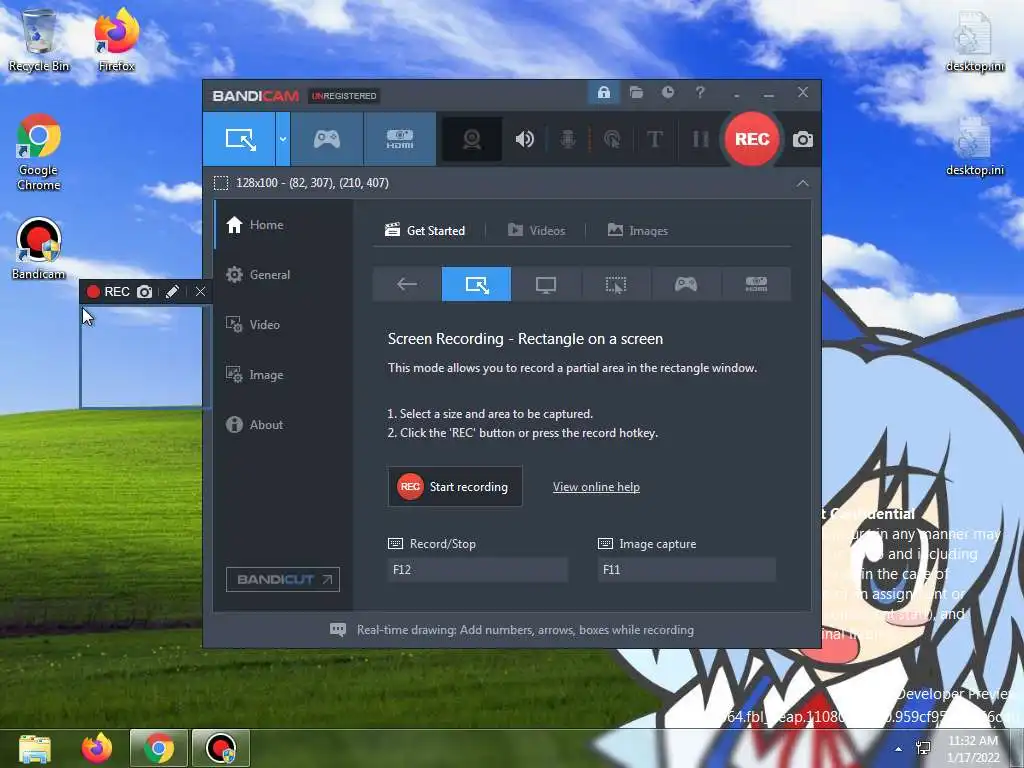
Task: Switch to the Videos tab
Action: click(536, 231)
